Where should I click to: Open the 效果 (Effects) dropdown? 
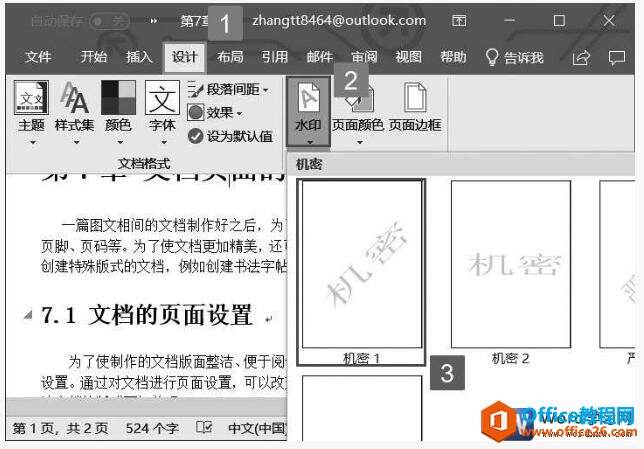[x=216, y=112]
